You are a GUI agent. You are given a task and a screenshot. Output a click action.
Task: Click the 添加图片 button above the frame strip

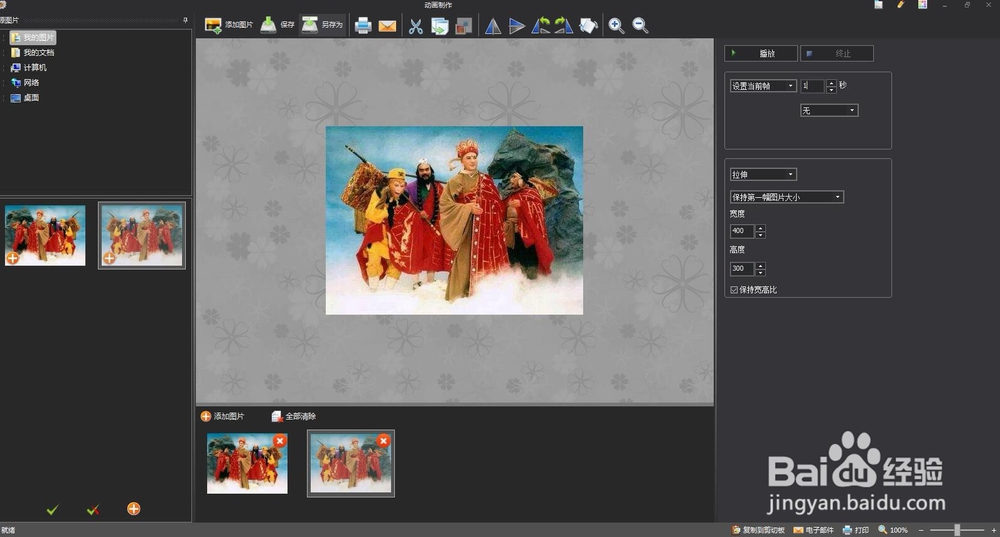tap(222, 416)
